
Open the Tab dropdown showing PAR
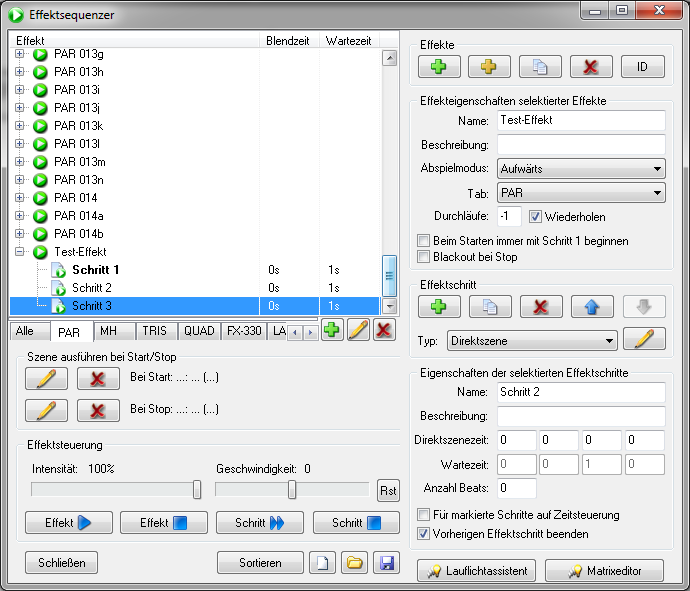tap(581, 193)
